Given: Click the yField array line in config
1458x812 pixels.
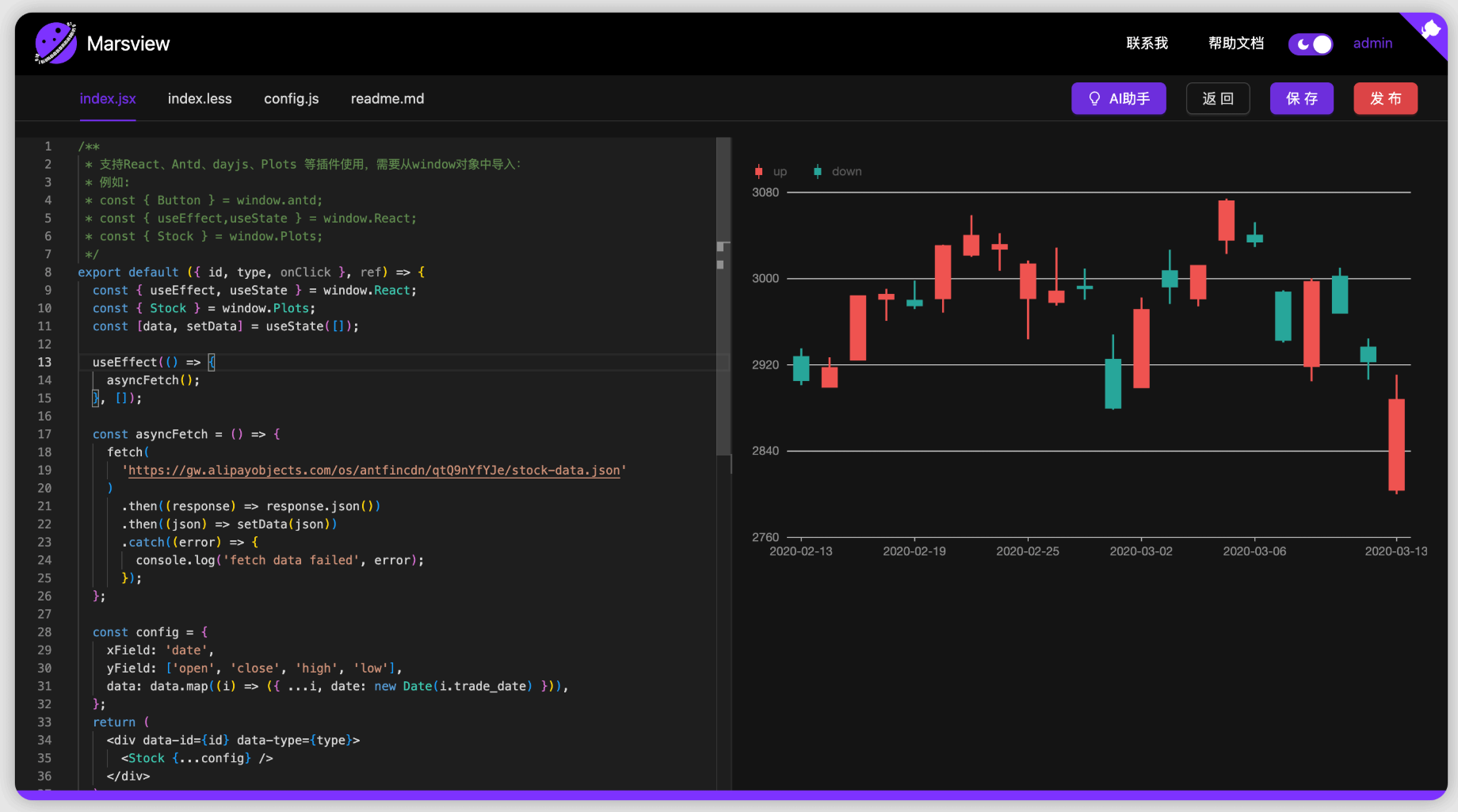Looking at the screenshot, I should 254,668.
